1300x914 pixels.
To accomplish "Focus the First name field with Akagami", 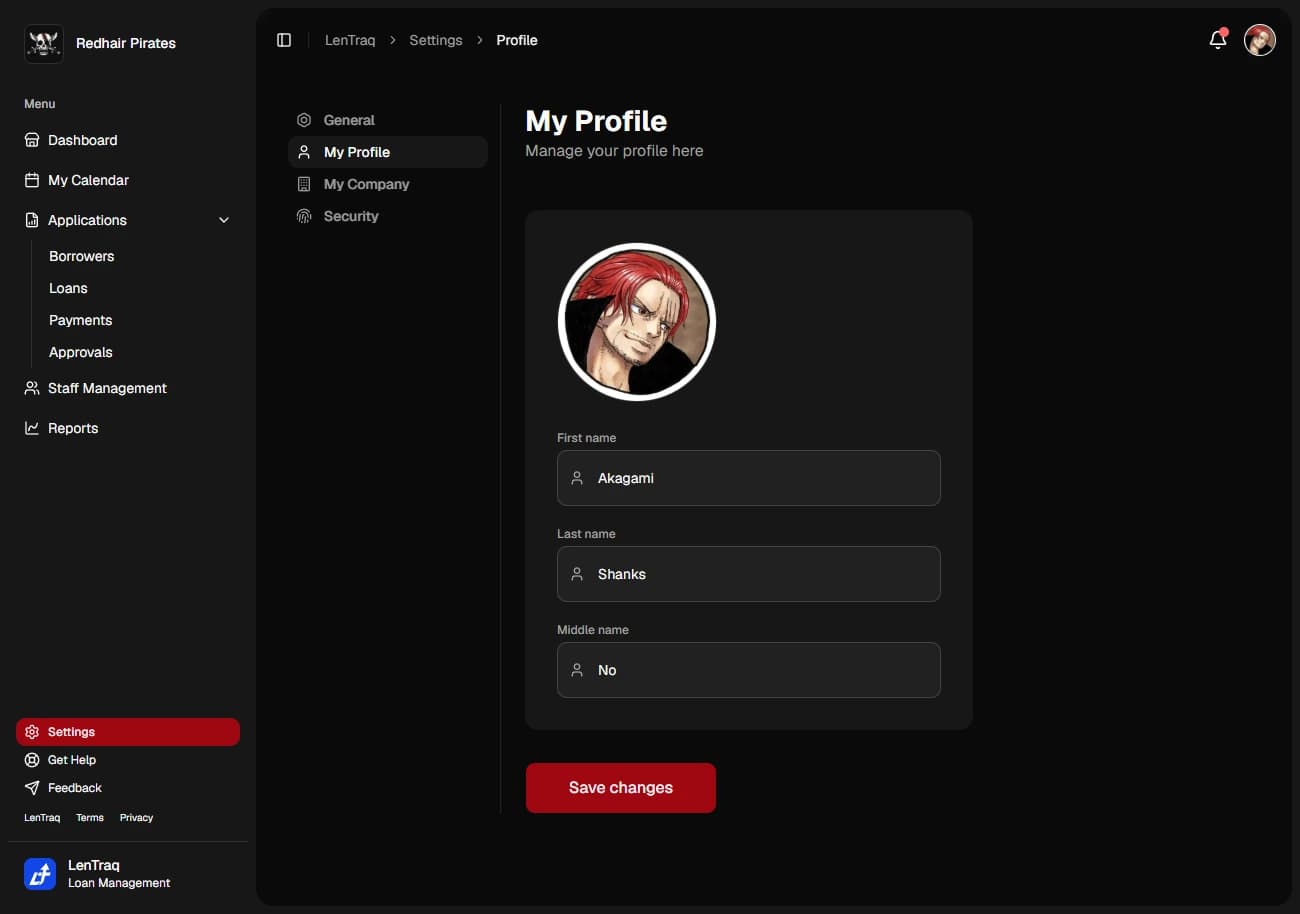I will click(x=749, y=478).
